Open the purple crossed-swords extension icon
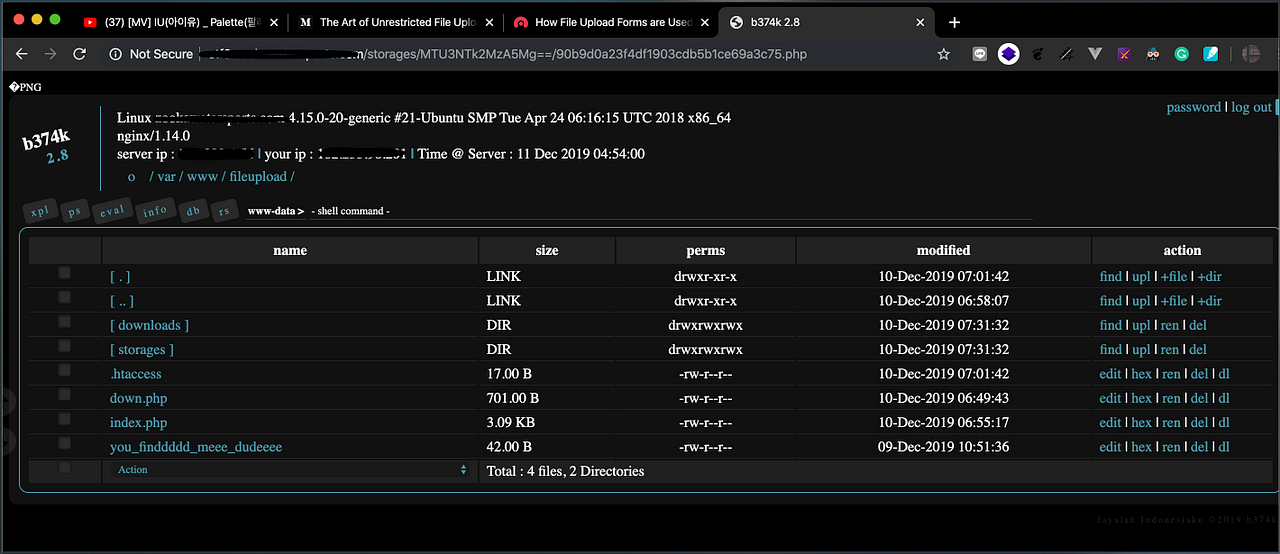The height and width of the screenshot is (554, 1280). [1124, 54]
